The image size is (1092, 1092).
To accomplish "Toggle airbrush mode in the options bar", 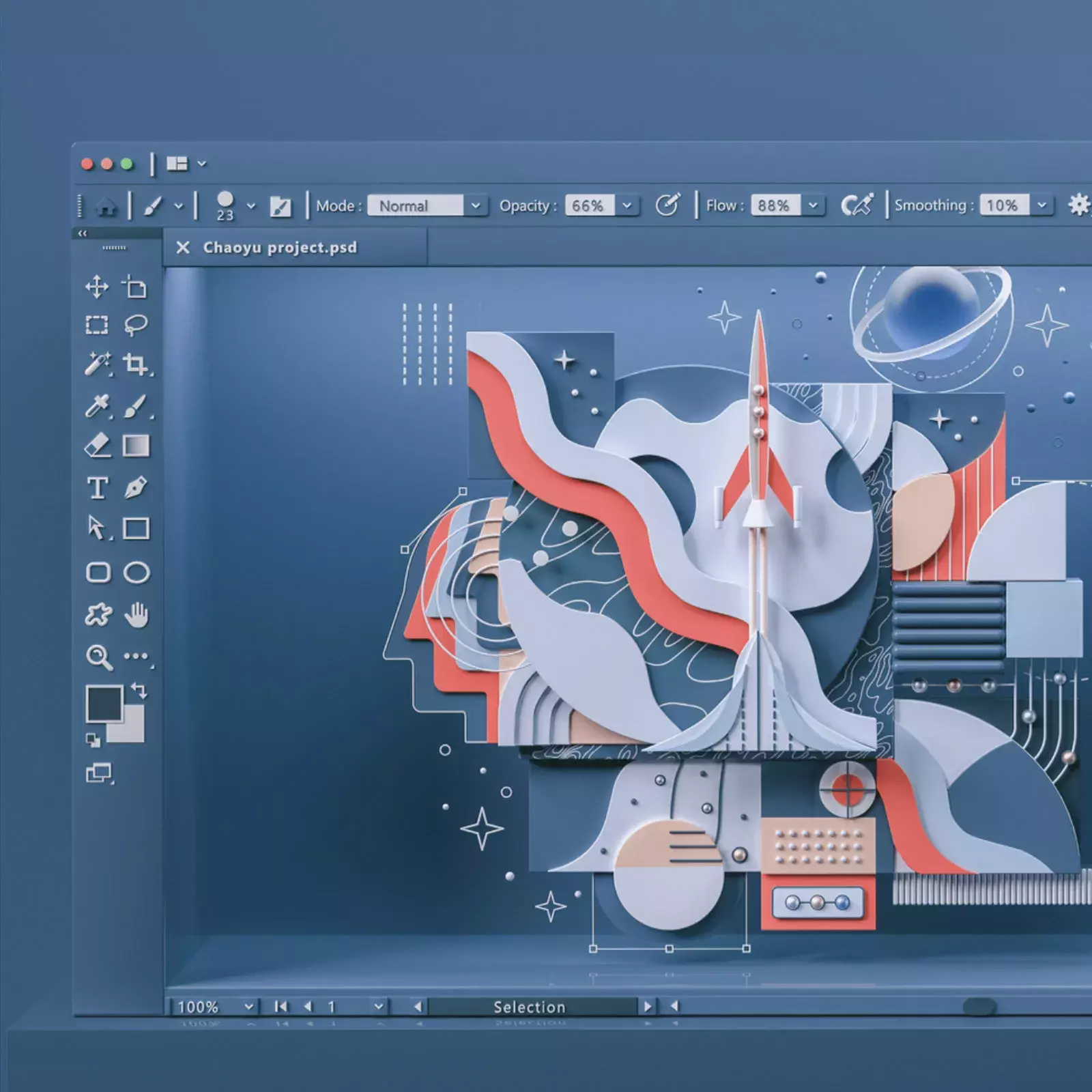I will click(857, 203).
